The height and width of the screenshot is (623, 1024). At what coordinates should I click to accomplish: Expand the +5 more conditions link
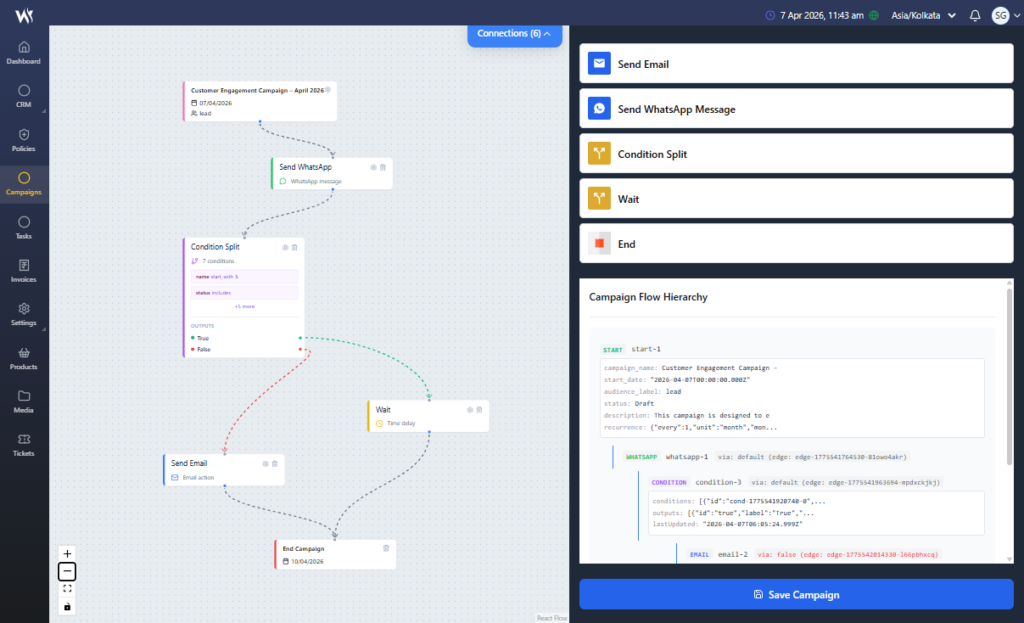(244, 306)
